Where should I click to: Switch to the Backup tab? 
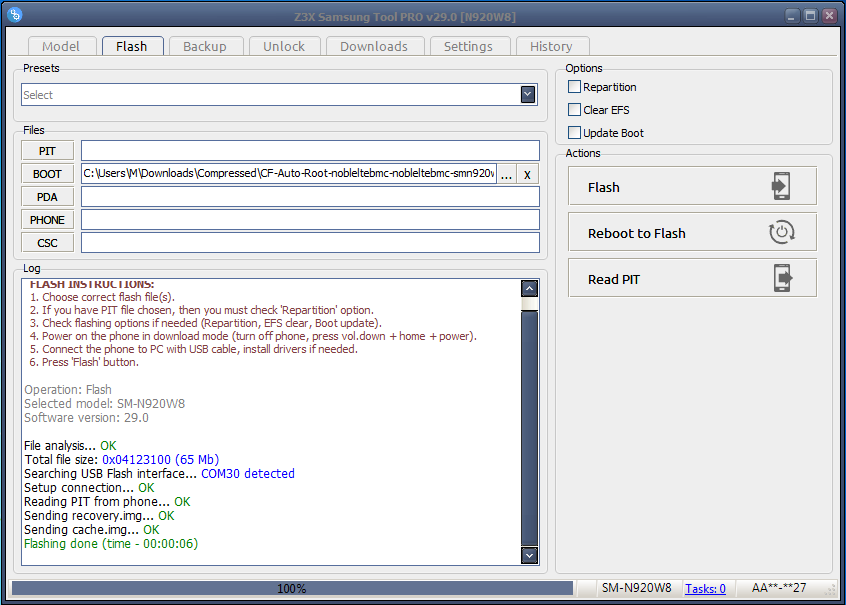205,46
